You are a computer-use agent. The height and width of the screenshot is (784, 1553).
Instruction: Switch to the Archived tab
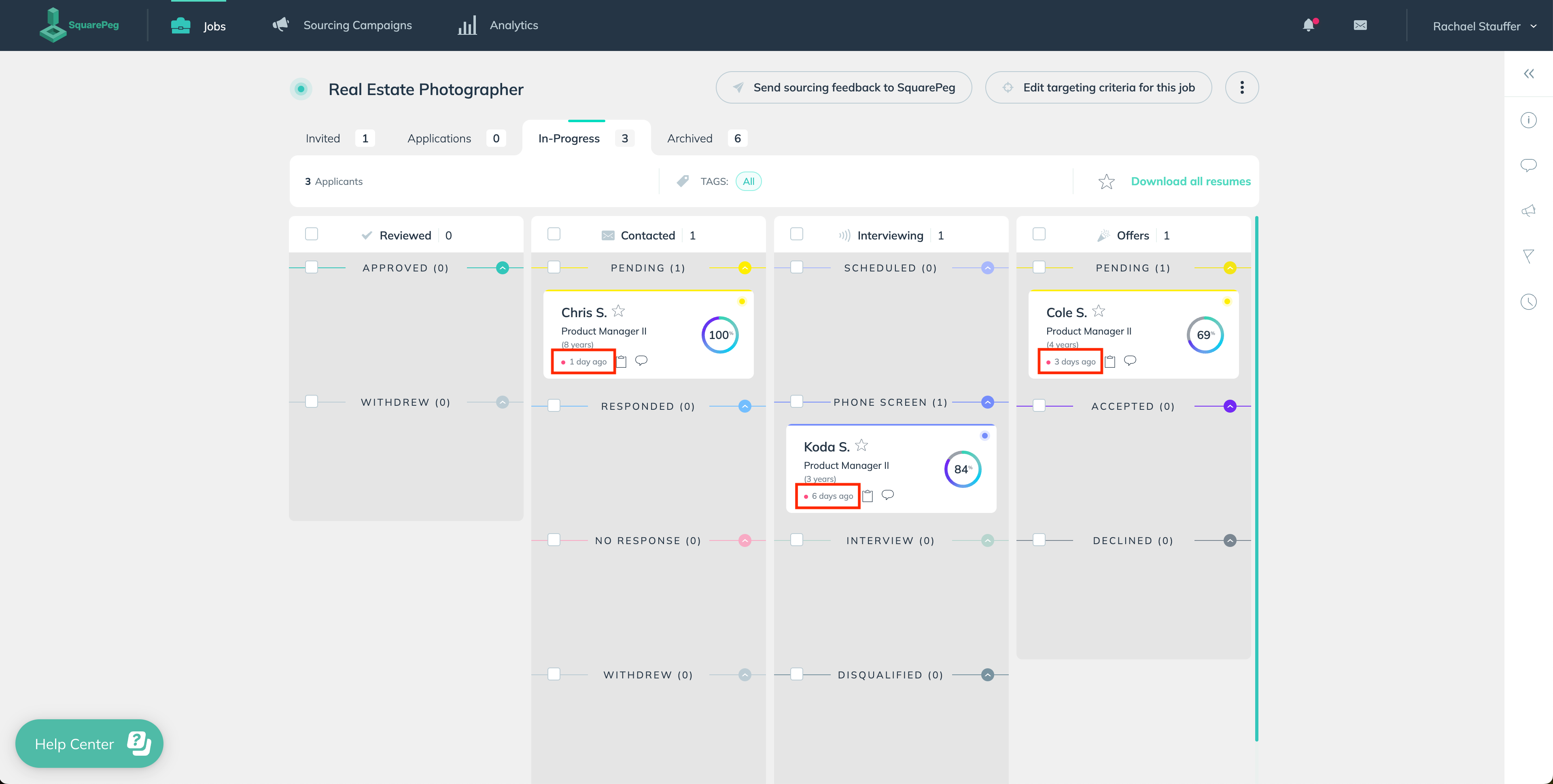pos(706,138)
